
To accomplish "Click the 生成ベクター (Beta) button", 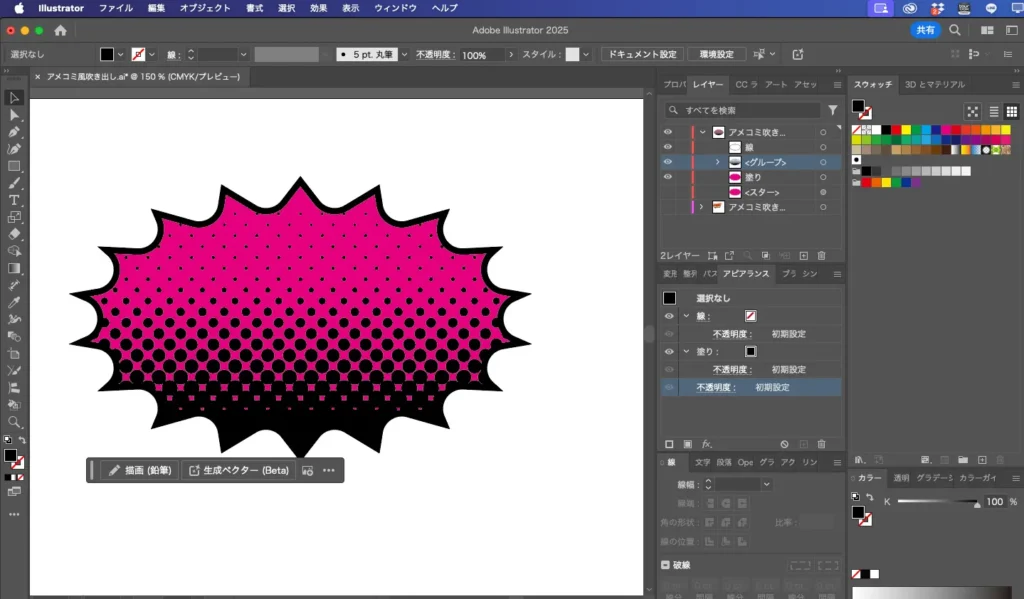I will point(237,470).
